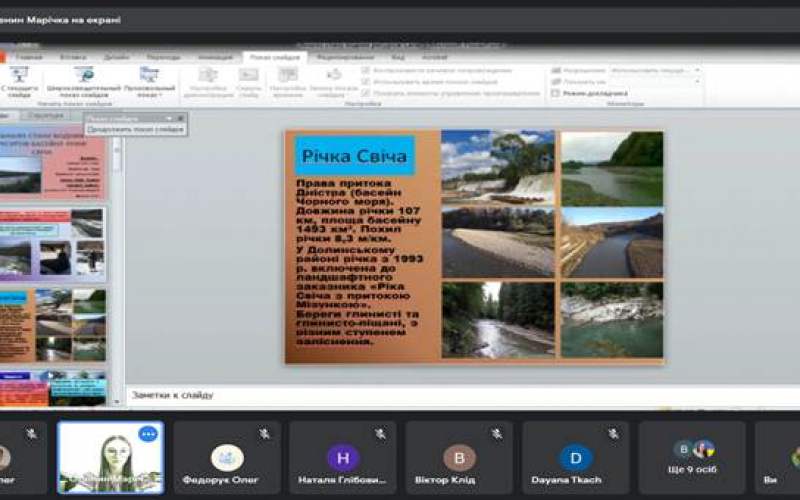Click the highlighted presenter video tile
Image resolution: width=800 pixels, height=500 pixels.
[111, 457]
